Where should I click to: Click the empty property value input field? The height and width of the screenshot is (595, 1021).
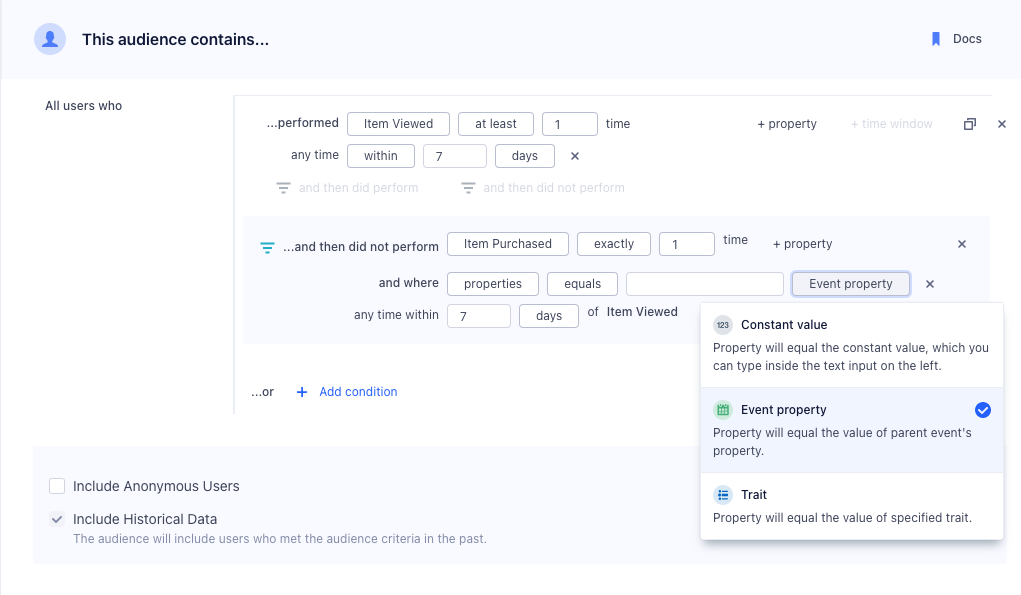coord(704,283)
